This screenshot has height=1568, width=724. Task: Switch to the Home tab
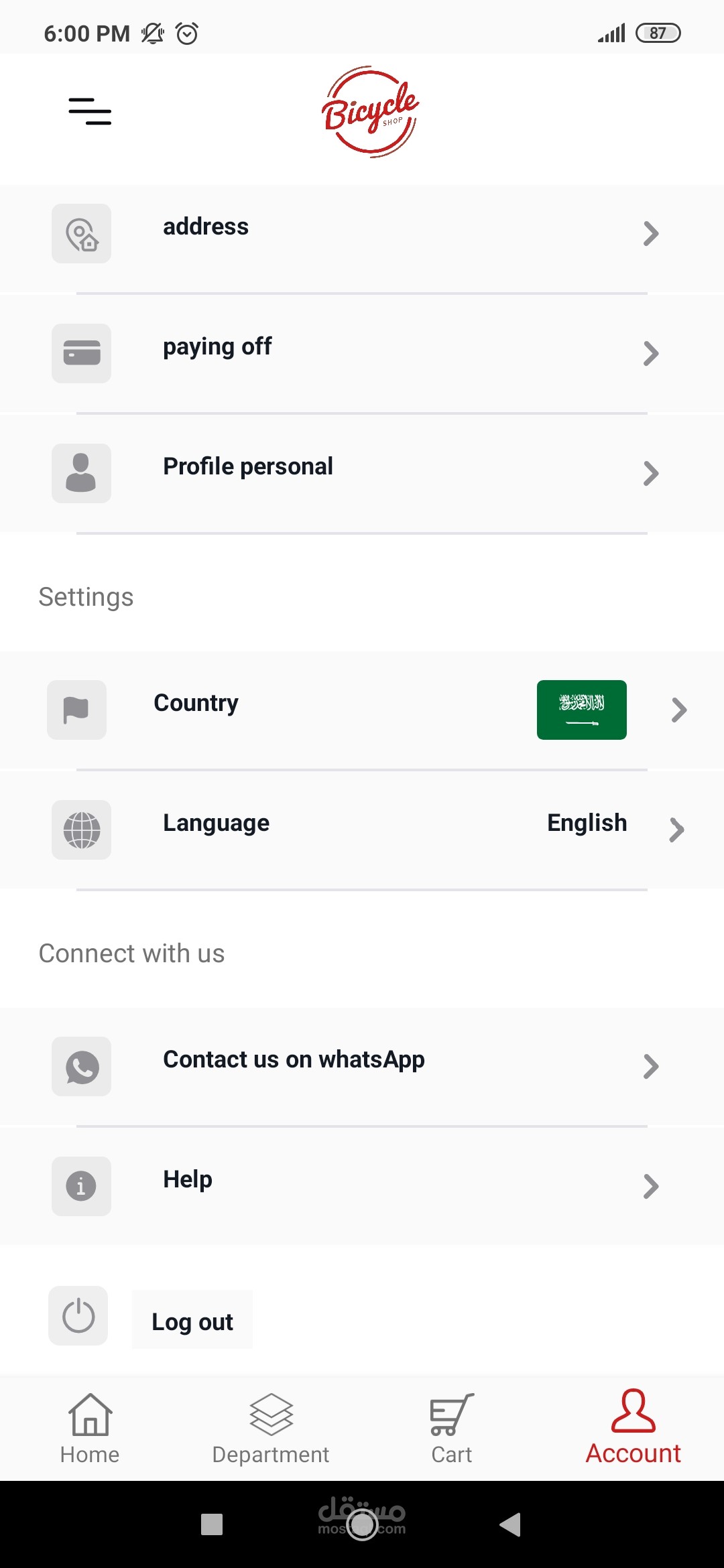click(x=90, y=1427)
